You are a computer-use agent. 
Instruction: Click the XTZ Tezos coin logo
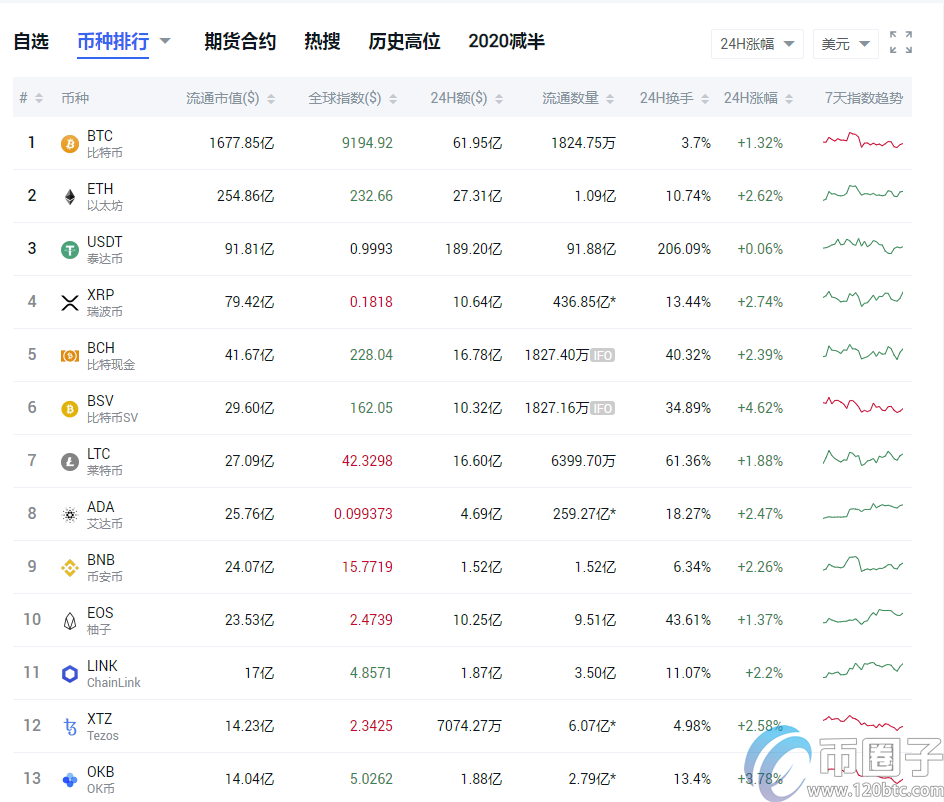[x=70, y=727]
